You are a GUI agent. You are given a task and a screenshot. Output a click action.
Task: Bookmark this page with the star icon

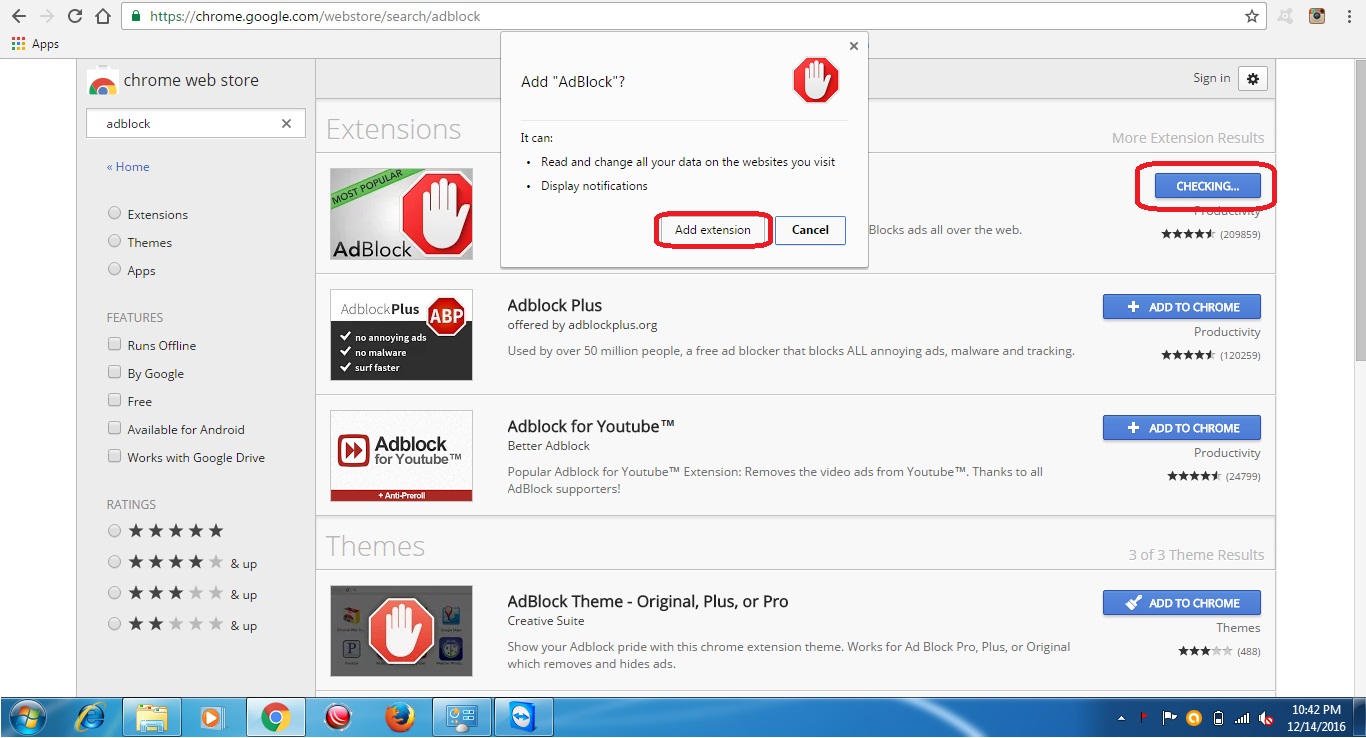pyautogui.click(x=1252, y=16)
